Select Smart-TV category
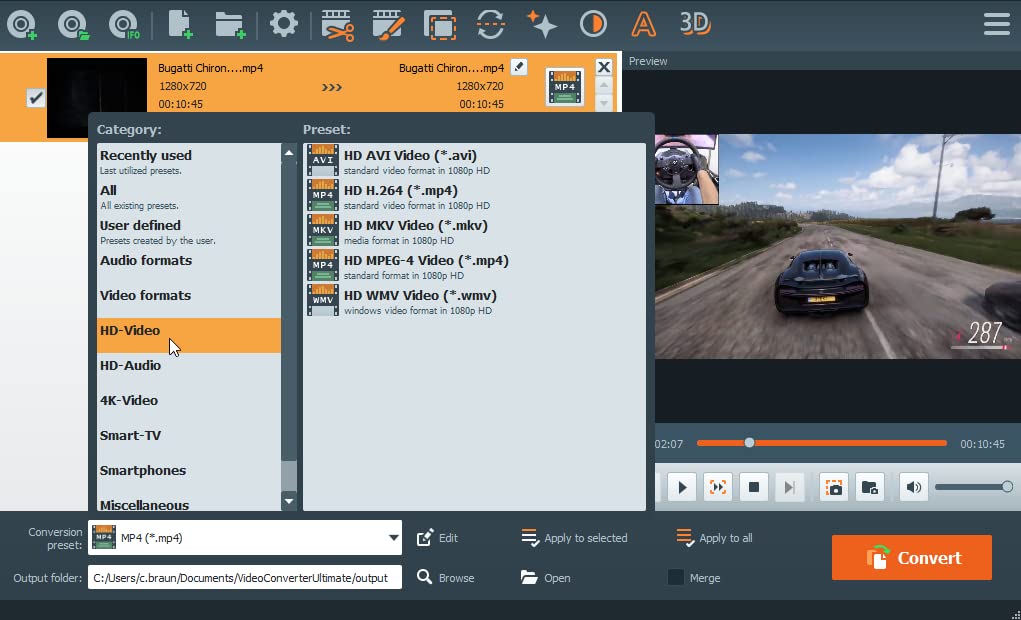This screenshot has width=1021, height=620. tap(189, 441)
